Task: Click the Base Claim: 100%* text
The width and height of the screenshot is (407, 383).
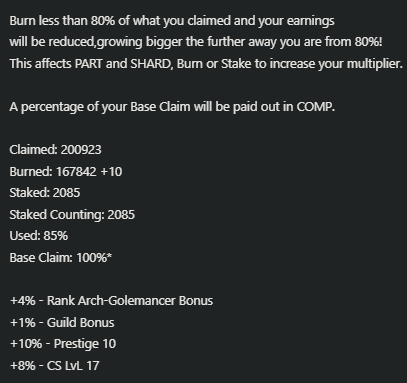Action: [61, 257]
